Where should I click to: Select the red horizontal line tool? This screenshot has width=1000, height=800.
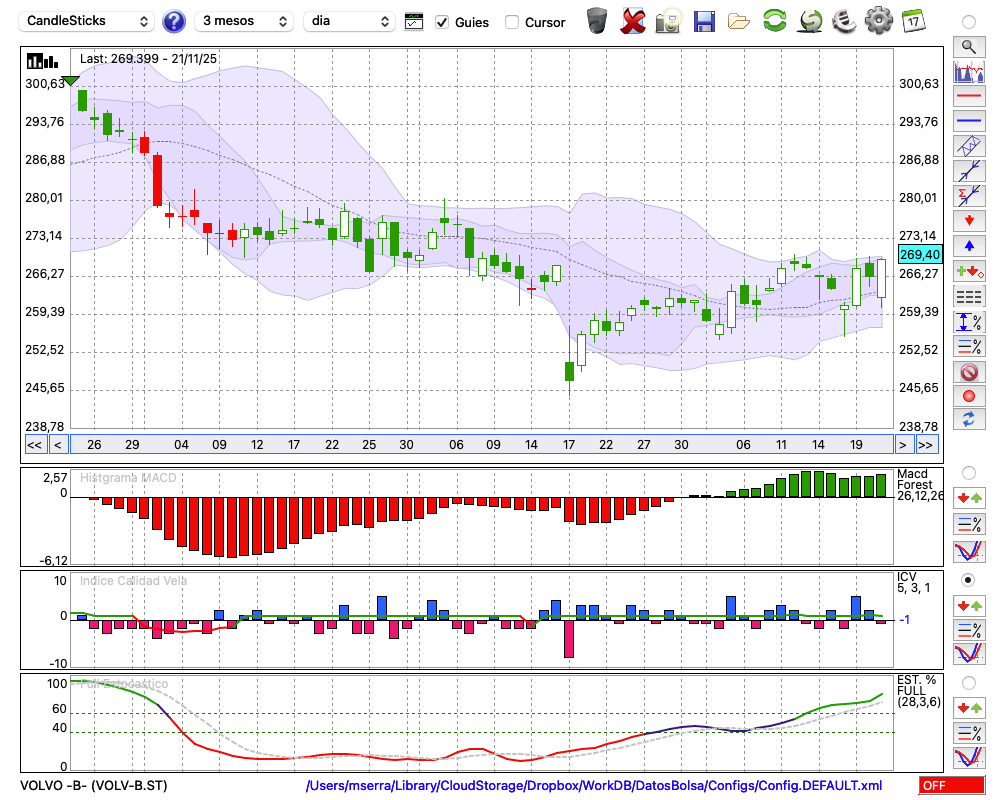coord(968,96)
